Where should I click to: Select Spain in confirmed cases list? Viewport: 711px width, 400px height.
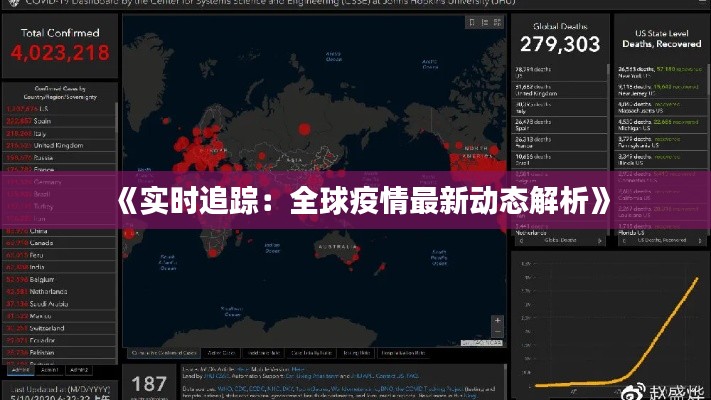[59, 121]
